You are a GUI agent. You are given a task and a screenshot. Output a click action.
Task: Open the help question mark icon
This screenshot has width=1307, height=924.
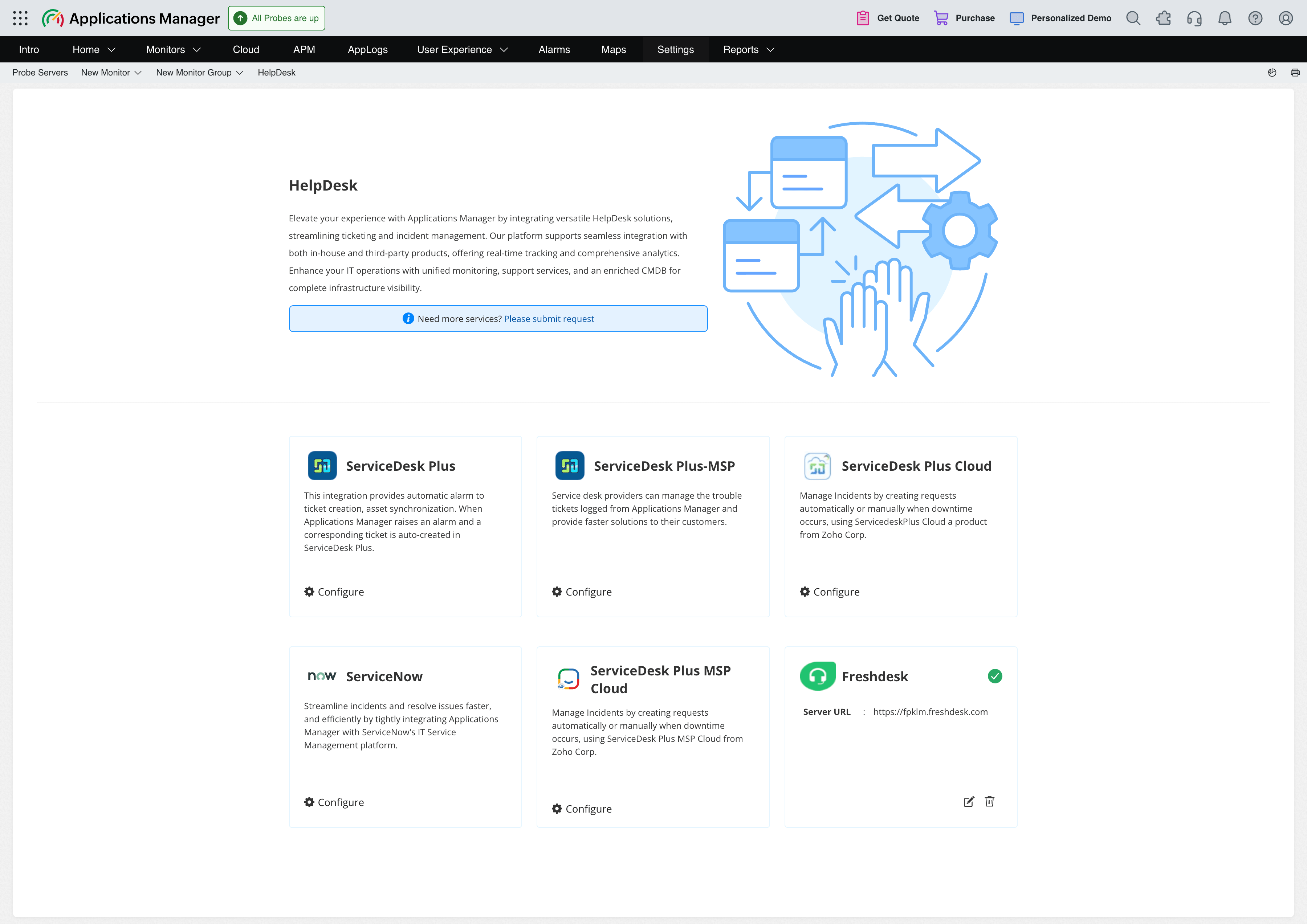(x=1255, y=18)
